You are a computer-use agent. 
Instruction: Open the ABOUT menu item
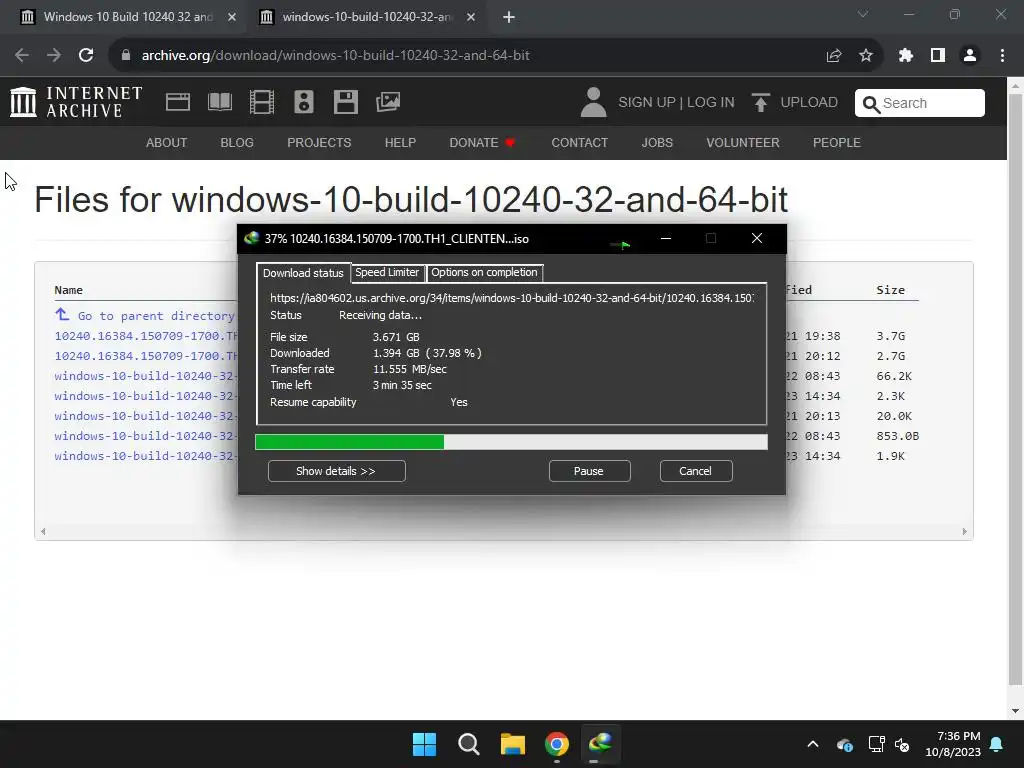pyautogui.click(x=167, y=142)
